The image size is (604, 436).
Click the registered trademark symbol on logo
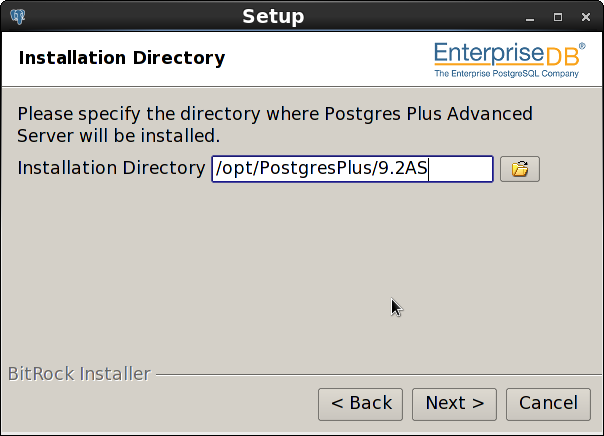tap(582, 46)
